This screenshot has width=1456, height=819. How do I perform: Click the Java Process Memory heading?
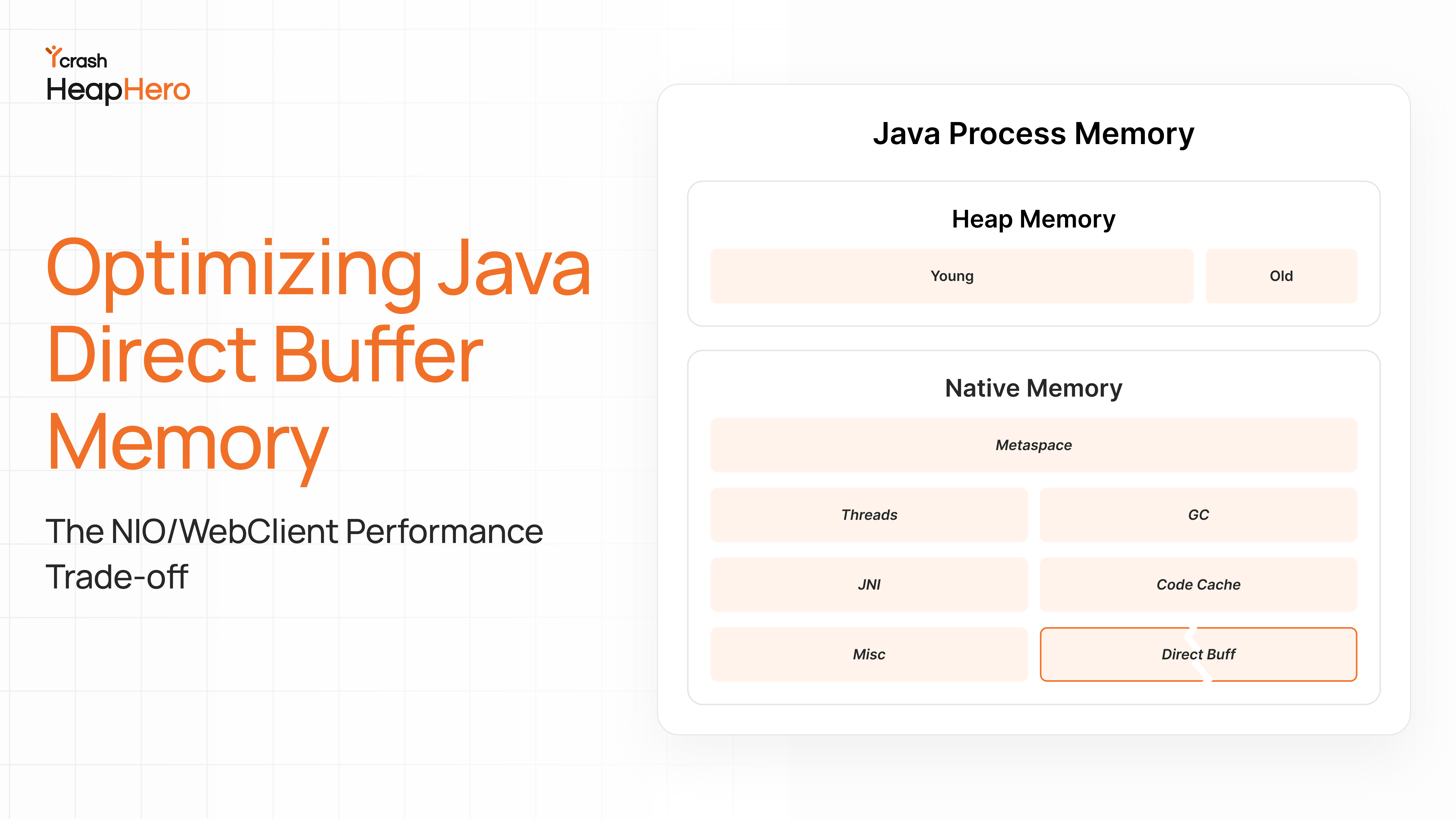[x=1034, y=134]
